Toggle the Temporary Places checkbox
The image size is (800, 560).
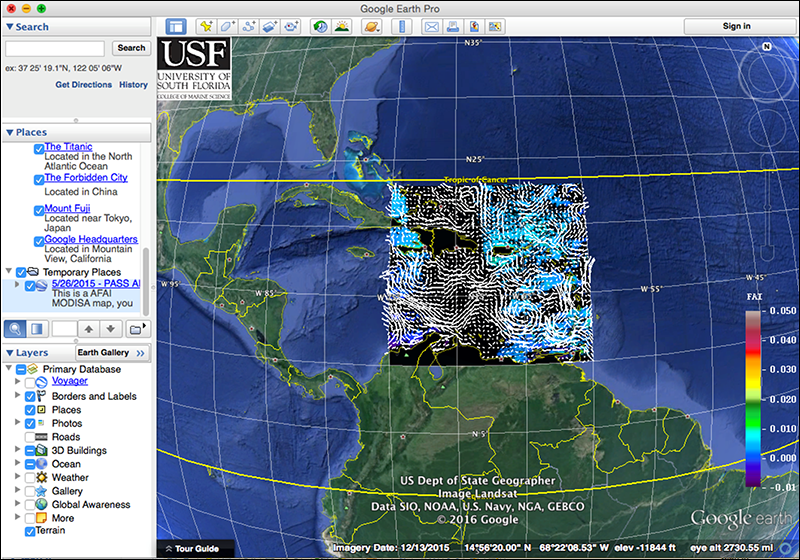(21, 272)
